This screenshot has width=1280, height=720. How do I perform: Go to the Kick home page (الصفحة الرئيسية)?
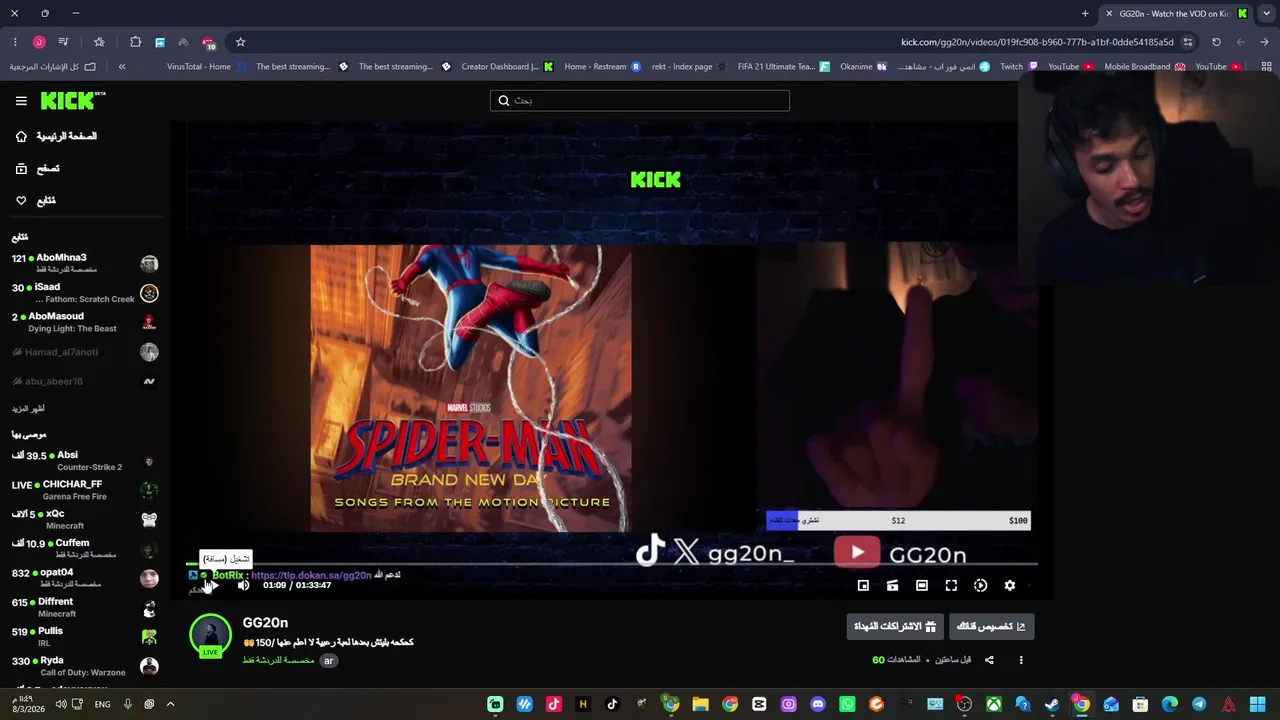(57, 136)
